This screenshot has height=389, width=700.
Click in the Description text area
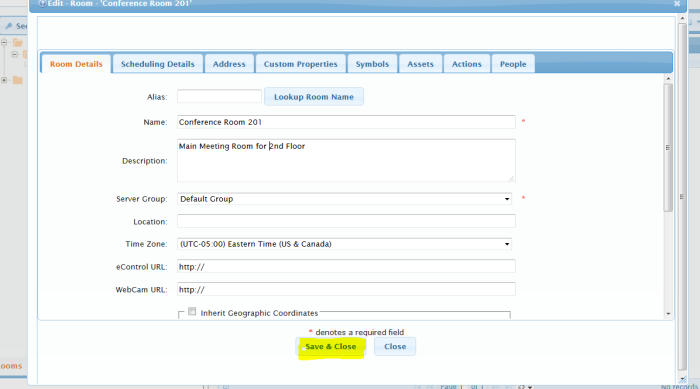pyautogui.click(x=346, y=160)
